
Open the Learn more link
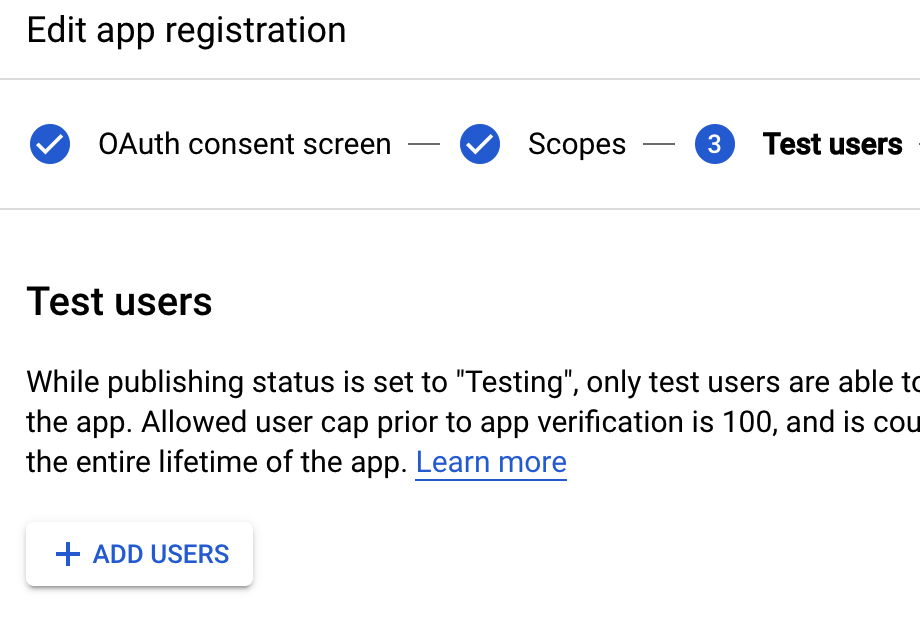(x=491, y=462)
